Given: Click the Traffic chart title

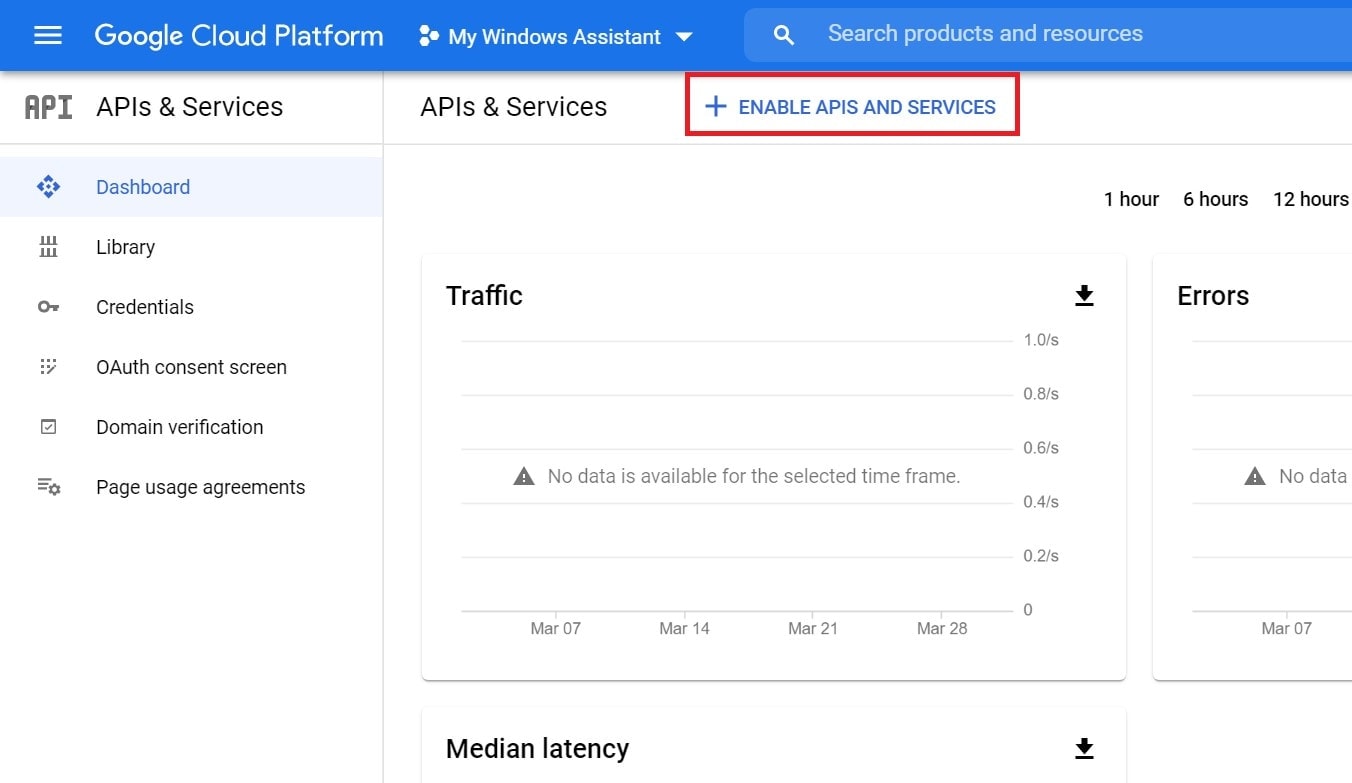Looking at the screenshot, I should pos(484,296).
